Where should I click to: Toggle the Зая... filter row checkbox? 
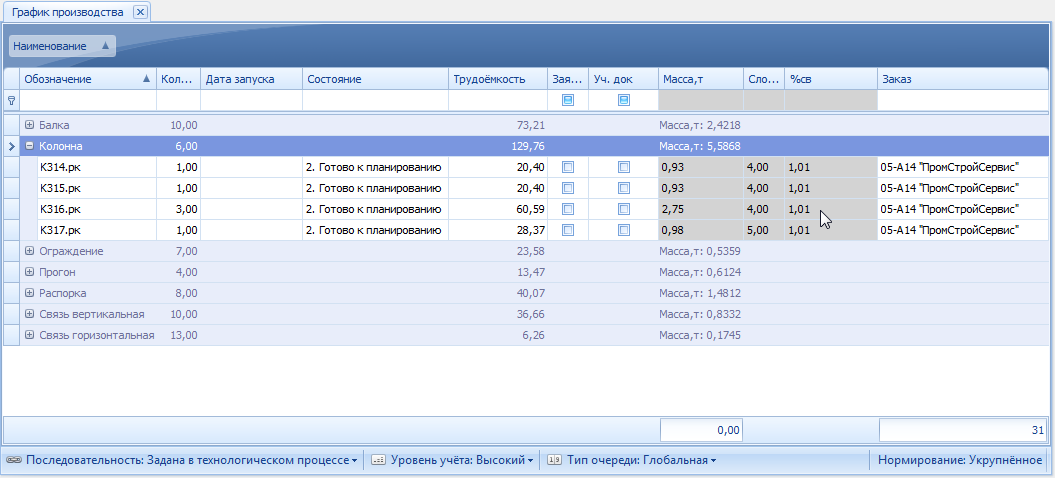click(568, 100)
